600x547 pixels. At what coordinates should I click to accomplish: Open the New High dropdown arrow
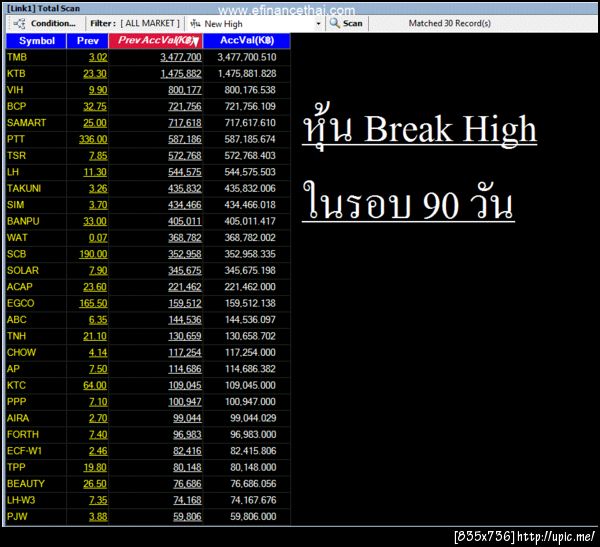318,24
